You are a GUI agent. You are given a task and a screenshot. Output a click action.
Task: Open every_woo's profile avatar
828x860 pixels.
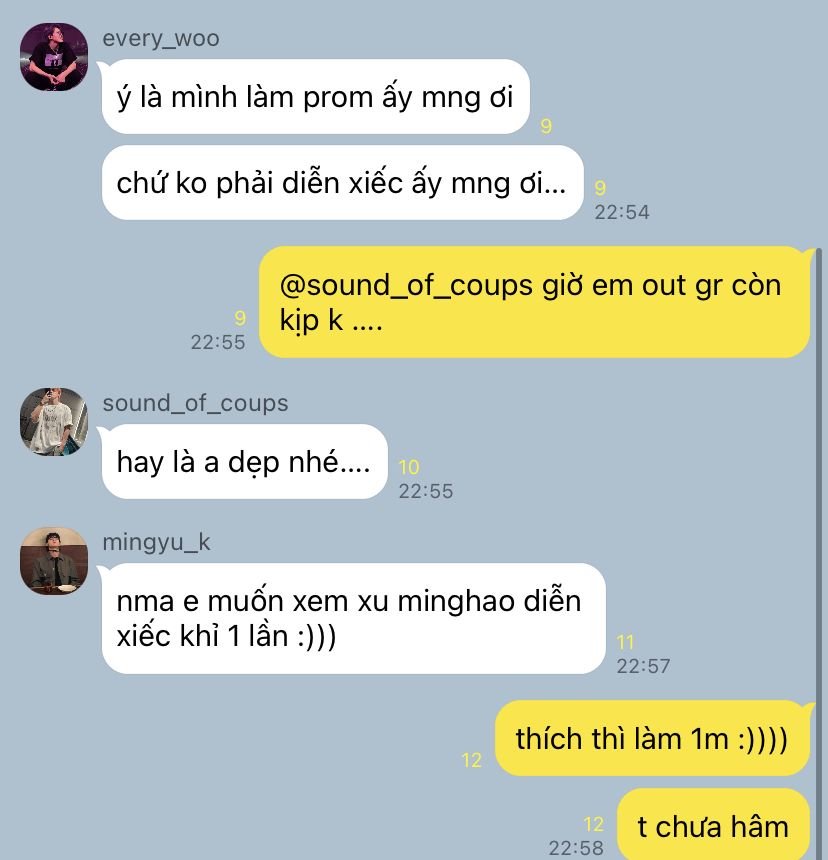54,56
